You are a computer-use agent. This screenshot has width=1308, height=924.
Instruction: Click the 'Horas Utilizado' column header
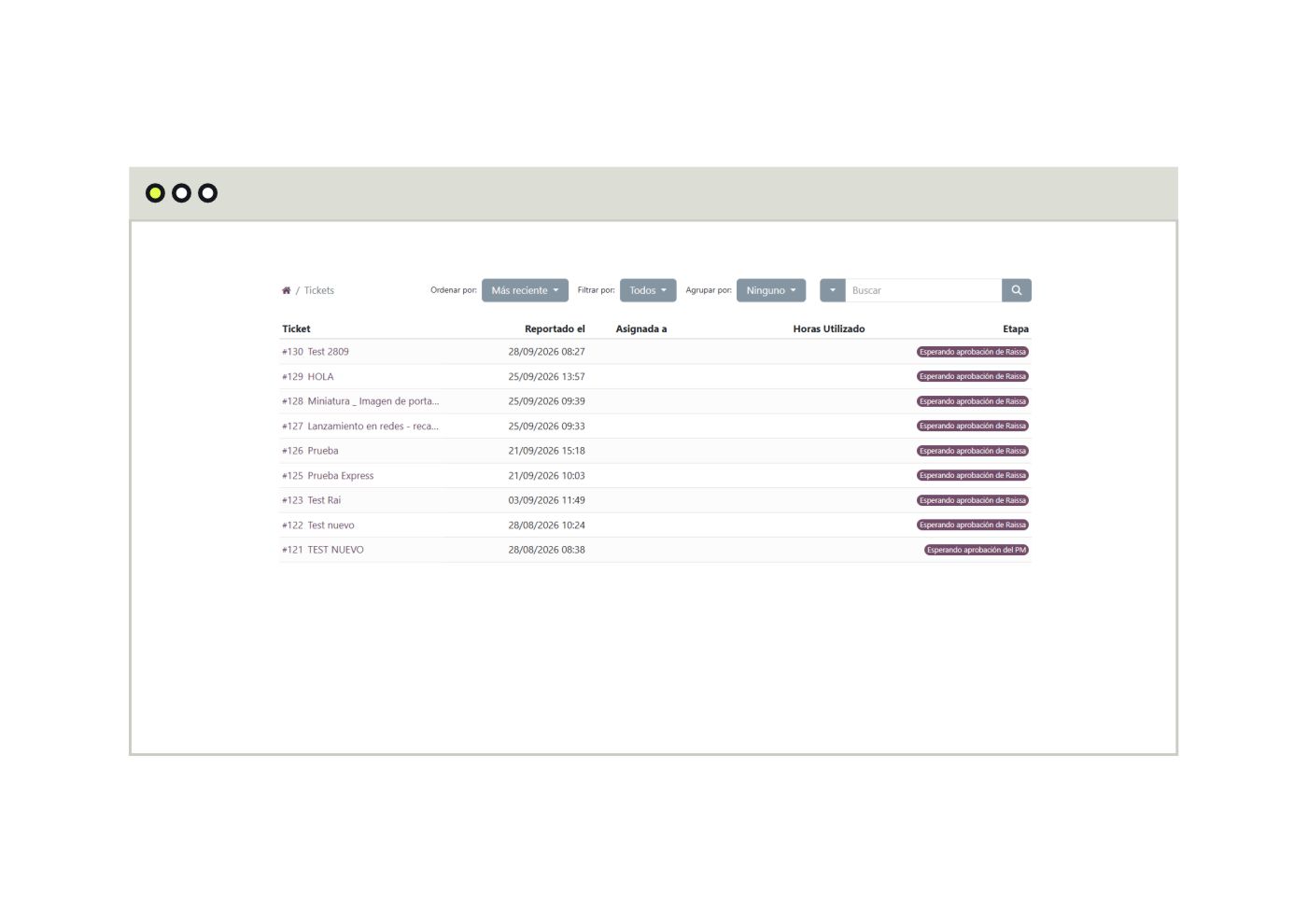(x=829, y=329)
